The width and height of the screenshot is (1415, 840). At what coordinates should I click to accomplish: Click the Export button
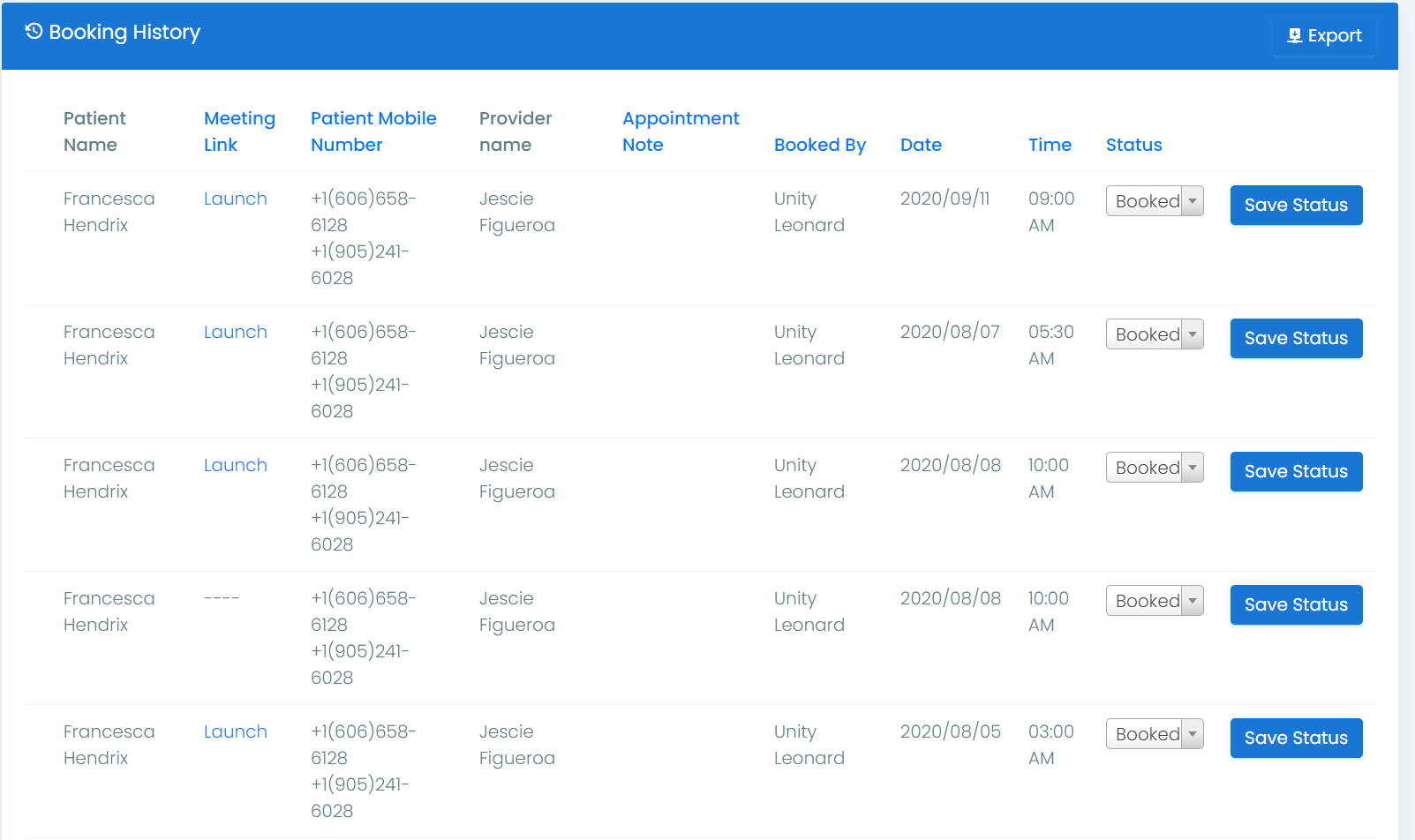click(1324, 36)
